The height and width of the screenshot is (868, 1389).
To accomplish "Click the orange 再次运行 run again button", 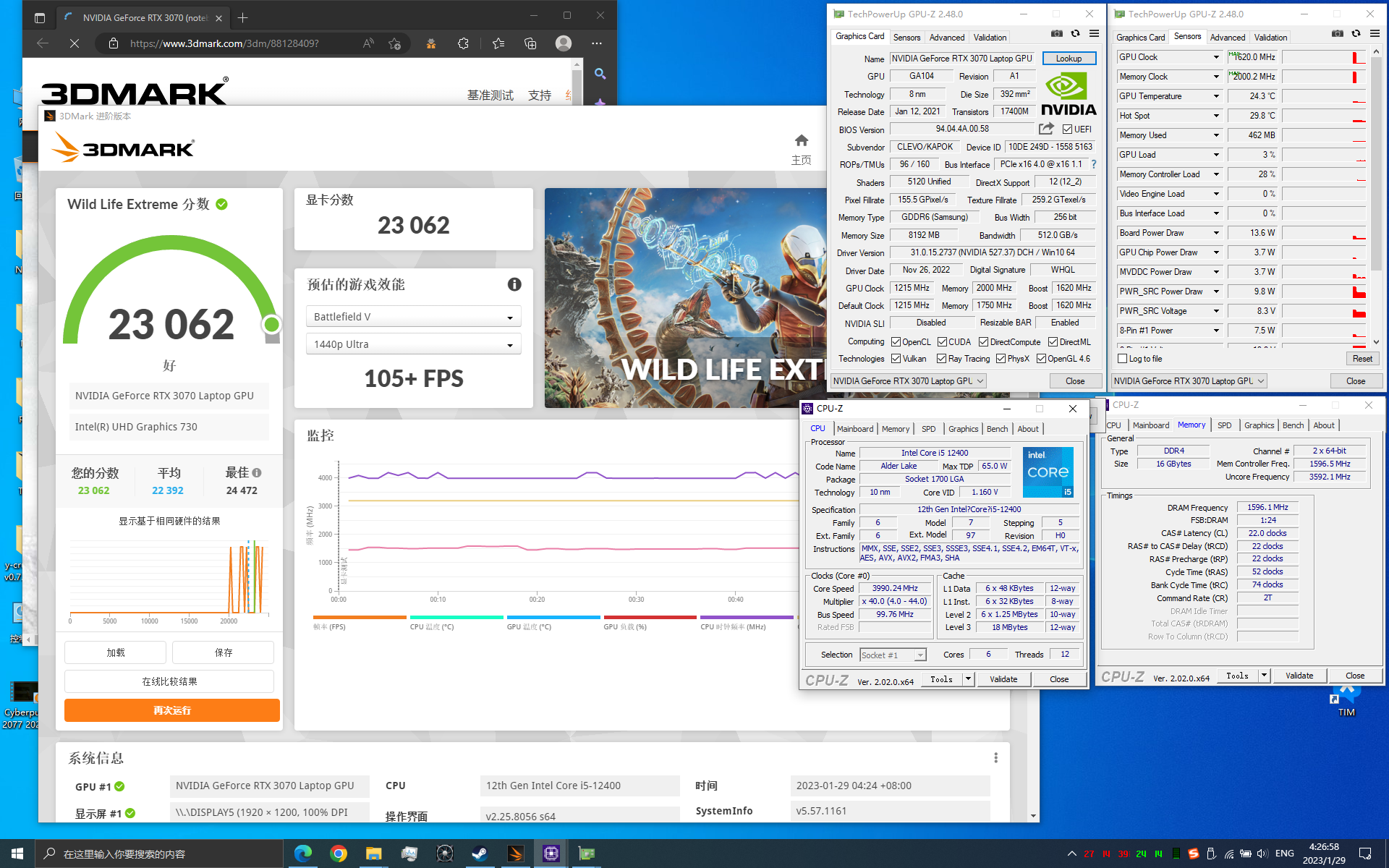I will [171, 710].
